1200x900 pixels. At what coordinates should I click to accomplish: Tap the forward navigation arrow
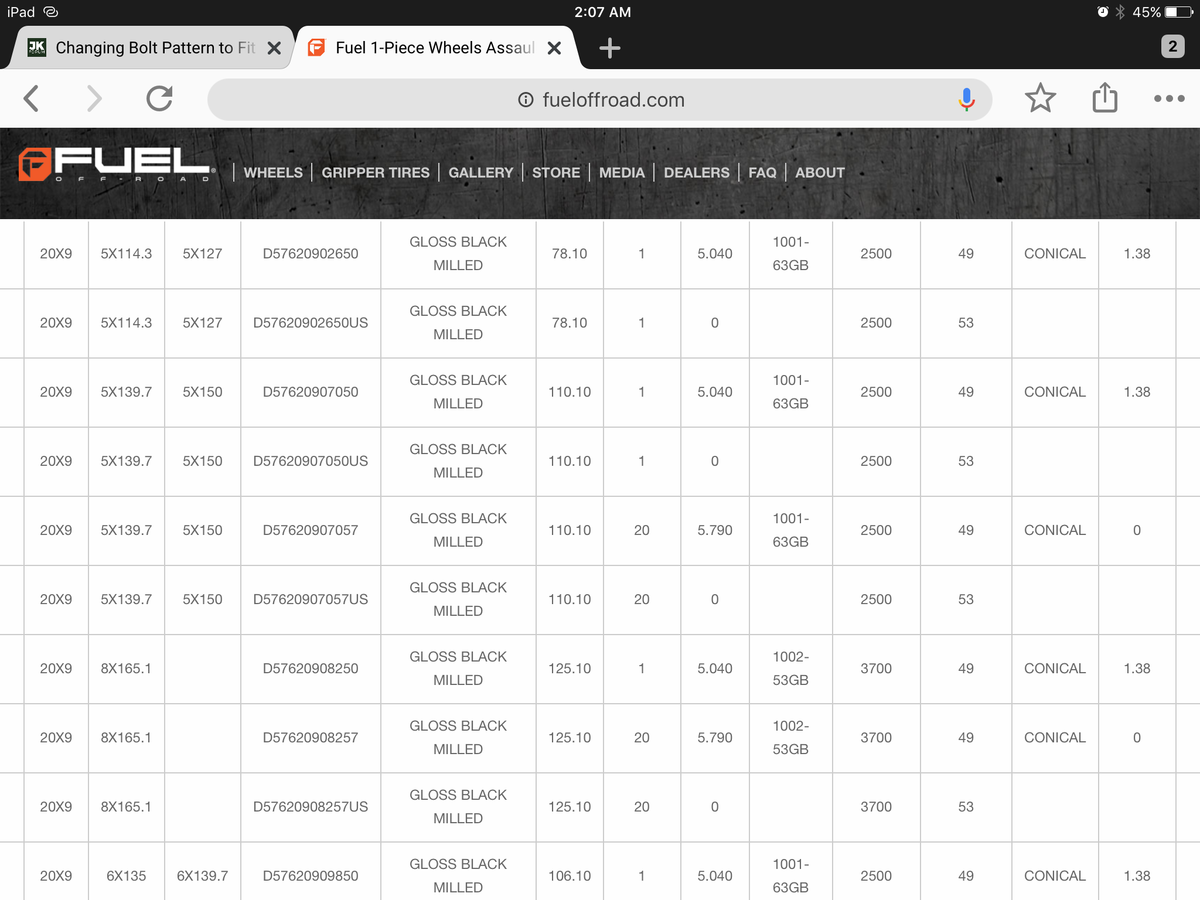tap(94, 98)
